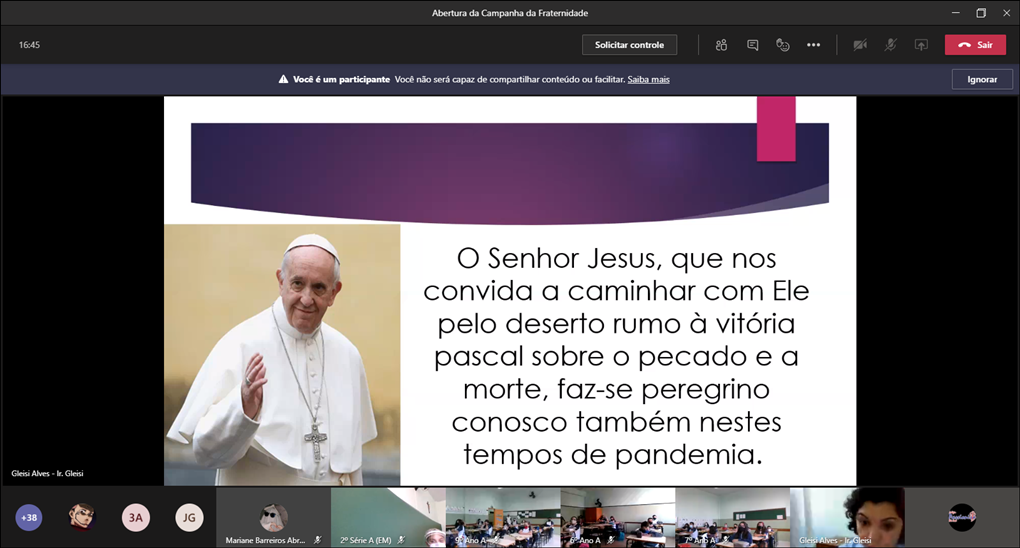
Task: Leave the meeting with the Sair button
Action: click(x=975, y=45)
